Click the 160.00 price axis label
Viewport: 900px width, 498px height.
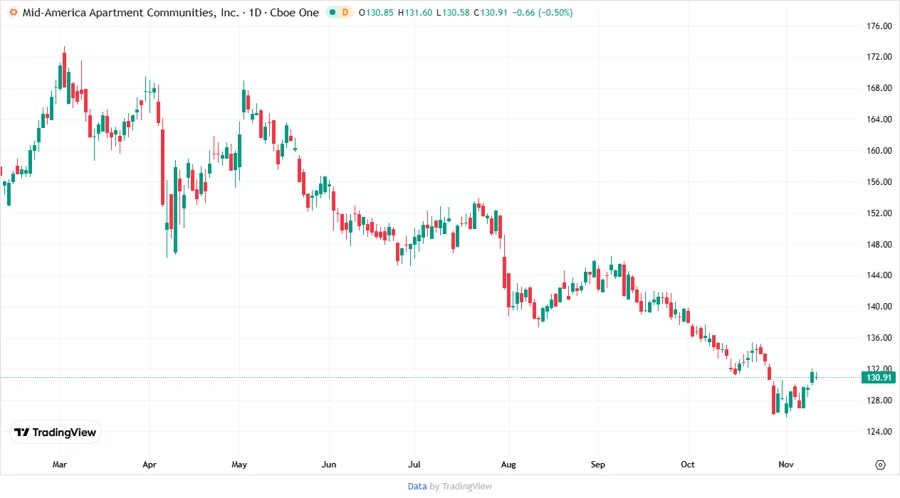coord(879,150)
